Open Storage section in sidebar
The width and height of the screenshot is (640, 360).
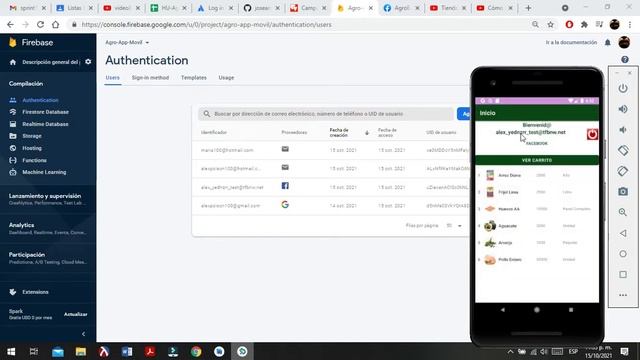(x=32, y=136)
